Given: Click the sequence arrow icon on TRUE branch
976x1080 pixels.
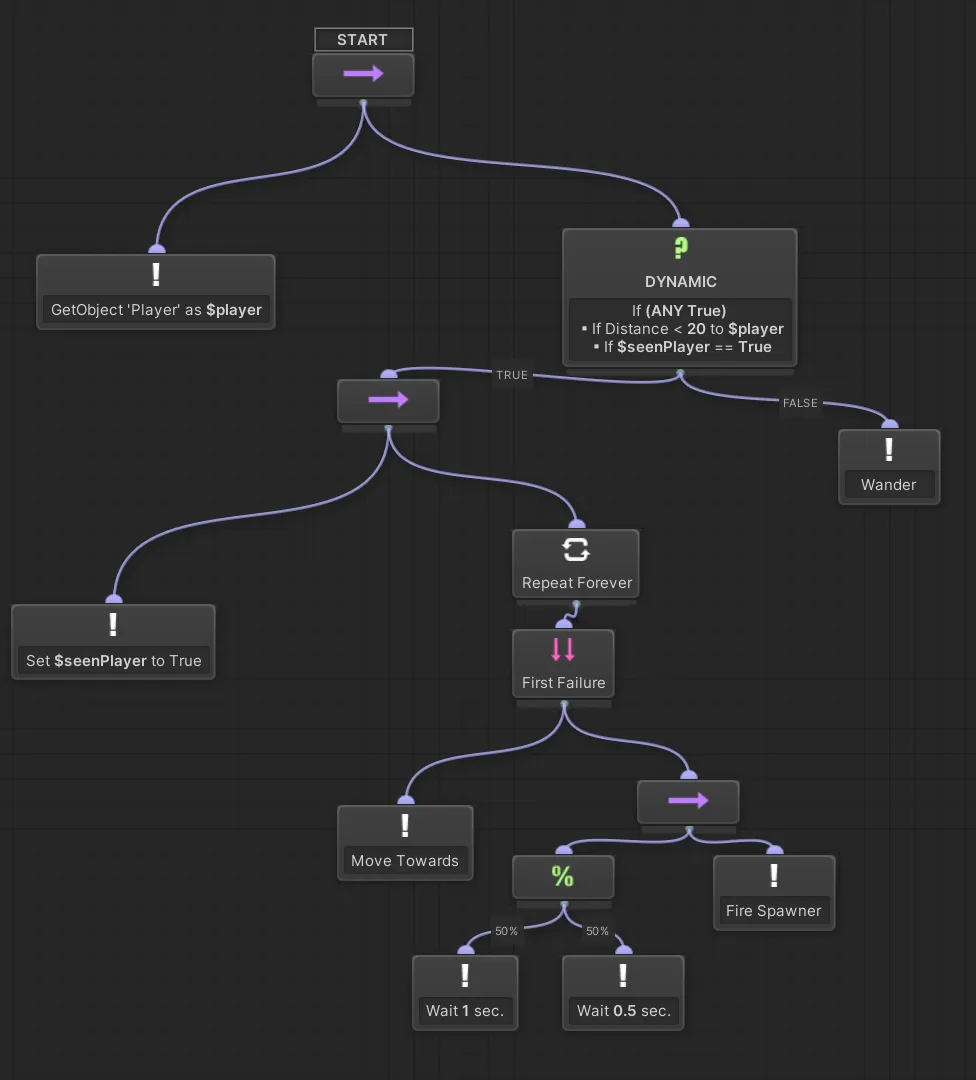Looking at the screenshot, I should click(388, 399).
